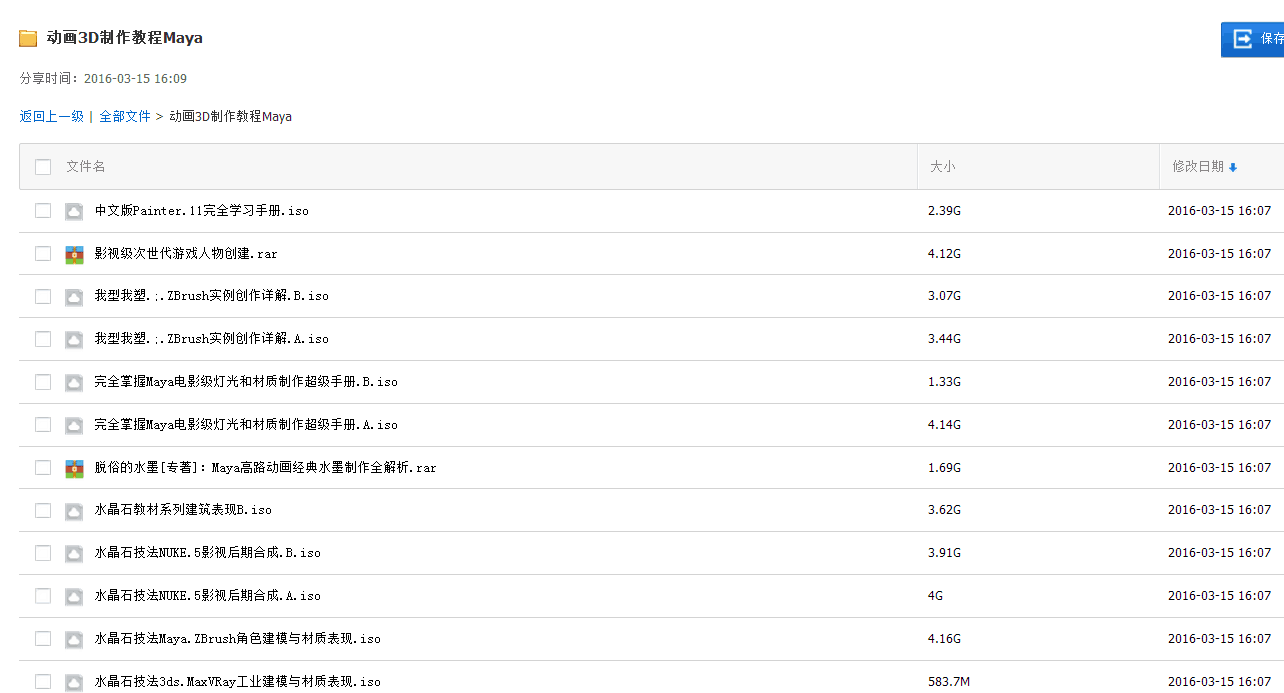Open 我型我塑 ZBrush实例创作详解.B.iso file name

[212, 296]
